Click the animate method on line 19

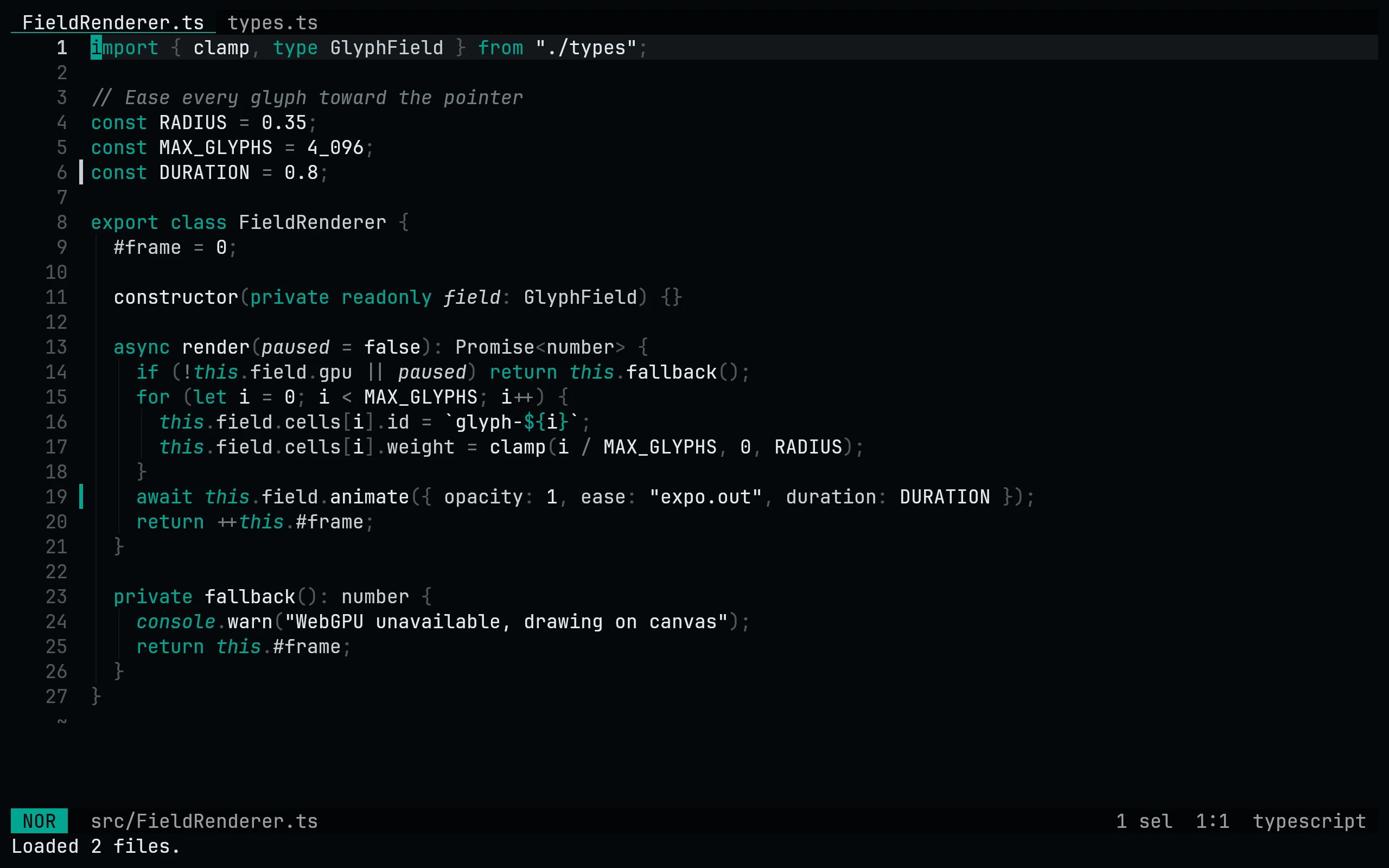point(369,497)
